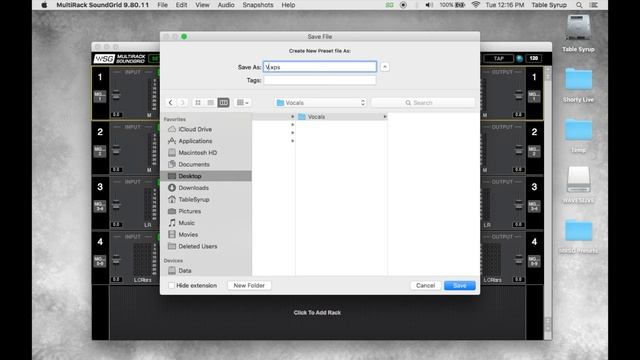The image size is (640, 360).
Task: Open the Apple menu
Action: [44, 5]
